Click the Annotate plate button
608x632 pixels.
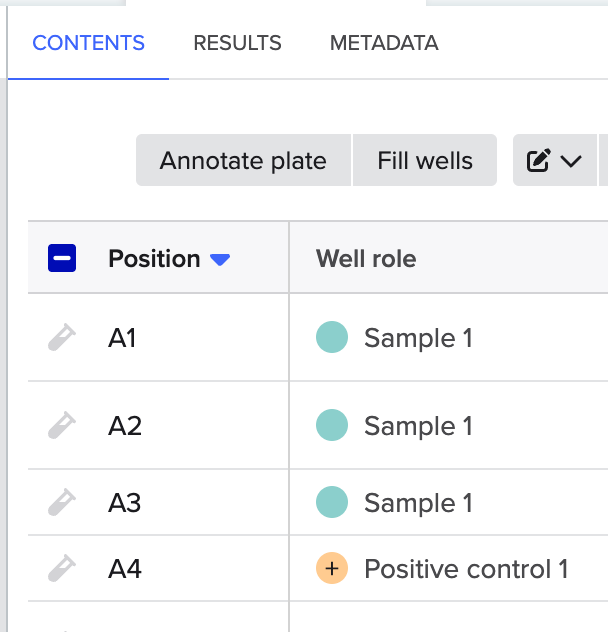pyautogui.click(x=243, y=160)
